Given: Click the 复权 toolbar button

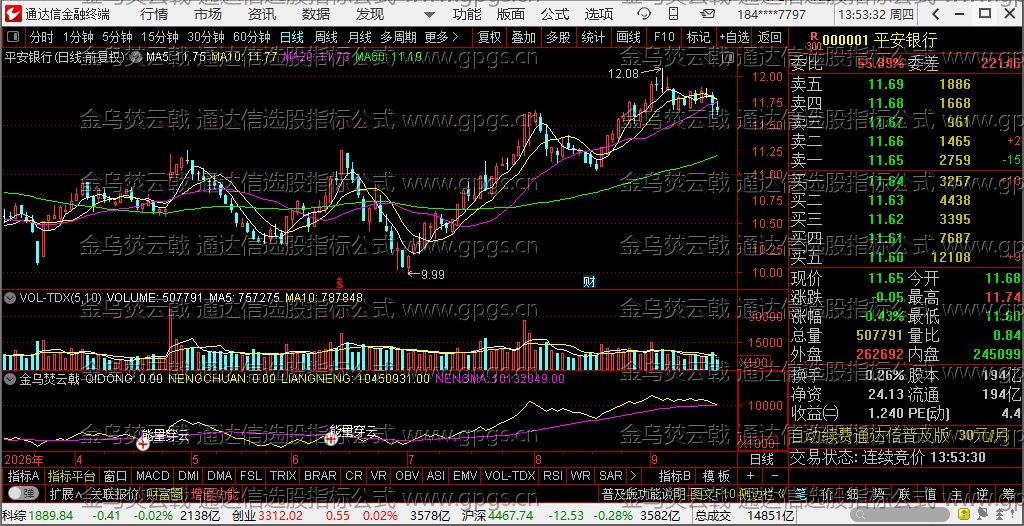Looking at the screenshot, I should (x=489, y=37).
